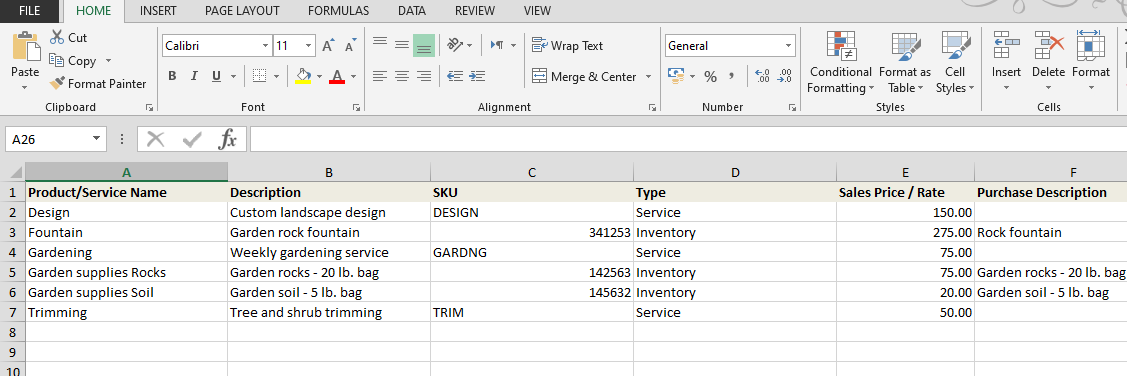Increase indent in the cell
Screen dimensions: 1127x376
point(477,76)
